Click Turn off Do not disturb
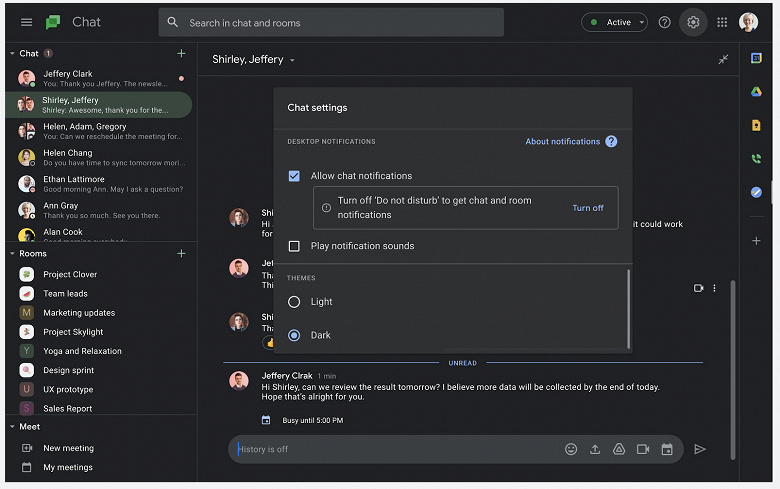780x489 pixels. (587, 208)
